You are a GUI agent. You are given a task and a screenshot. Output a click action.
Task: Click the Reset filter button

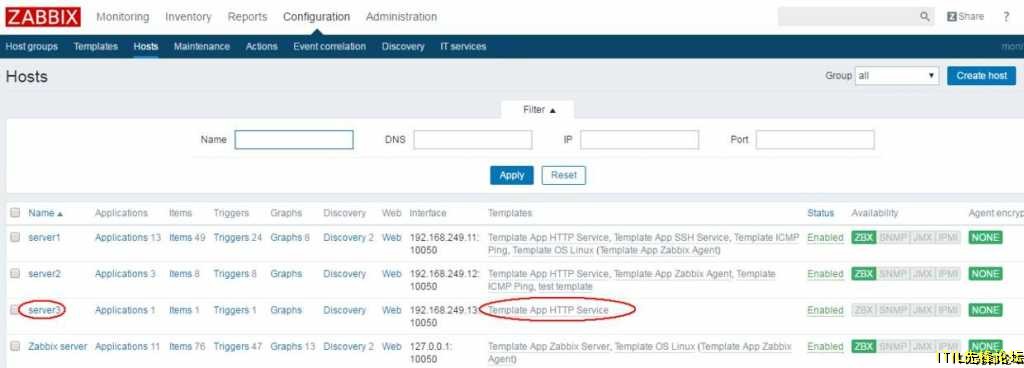pyautogui.click(x=564, y=175)
